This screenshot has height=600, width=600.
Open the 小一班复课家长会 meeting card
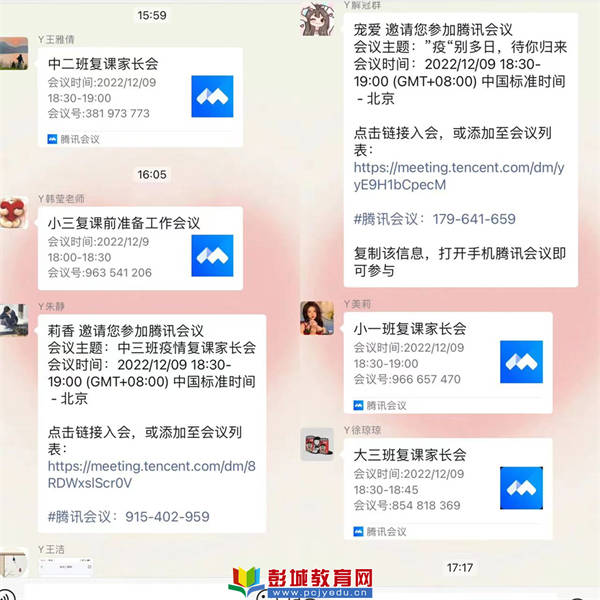pyautogui.click(x=448, y=363)
